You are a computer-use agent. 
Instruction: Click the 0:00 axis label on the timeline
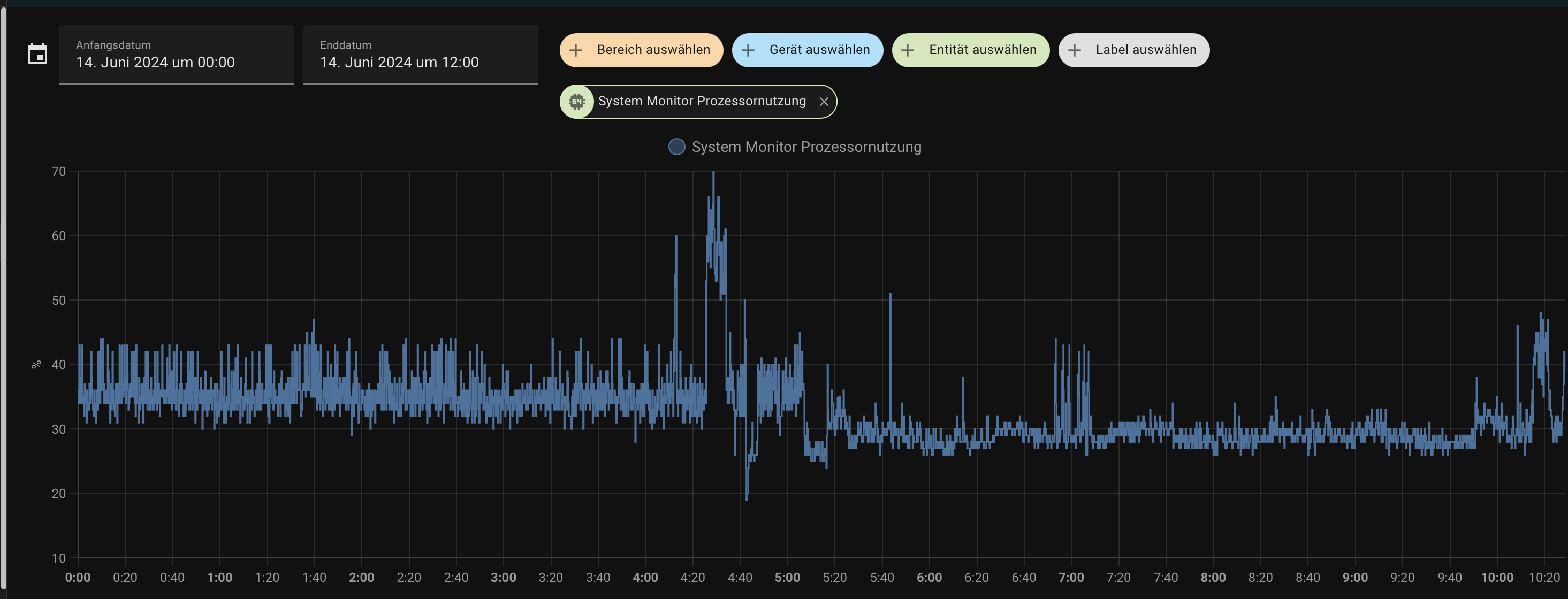coord(78,578)
